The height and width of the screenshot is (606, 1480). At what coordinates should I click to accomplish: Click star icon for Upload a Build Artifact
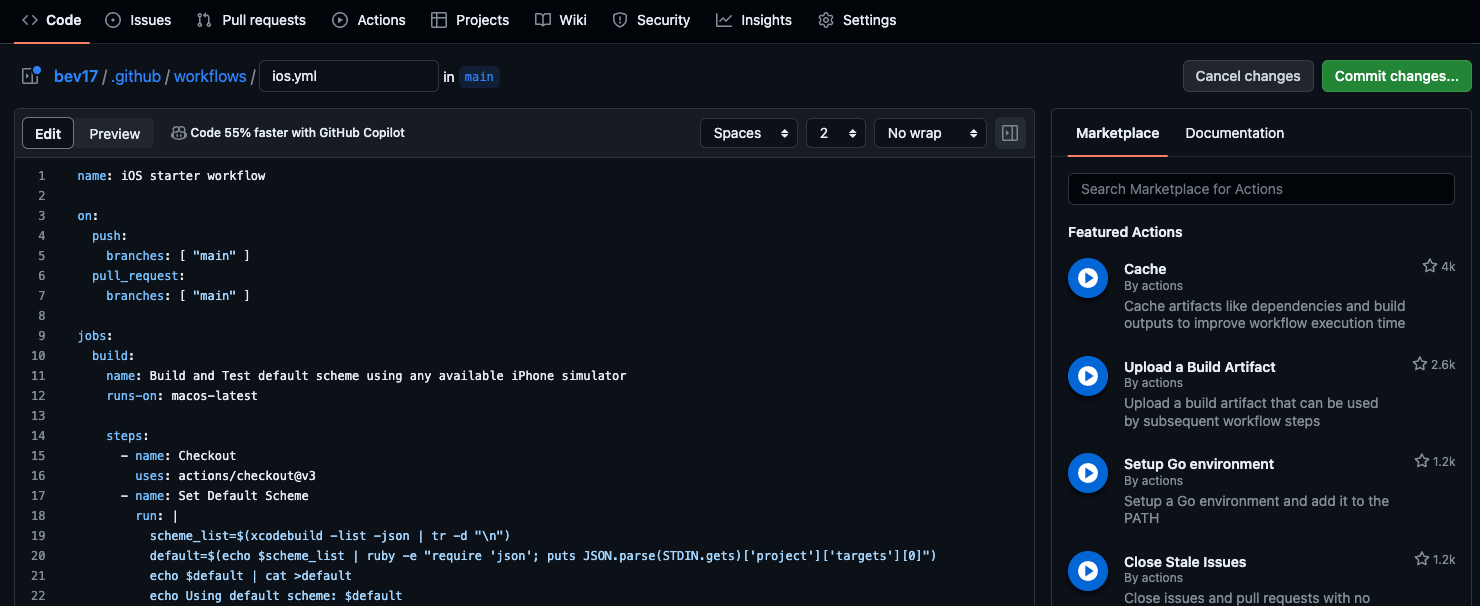point(1419,365)
